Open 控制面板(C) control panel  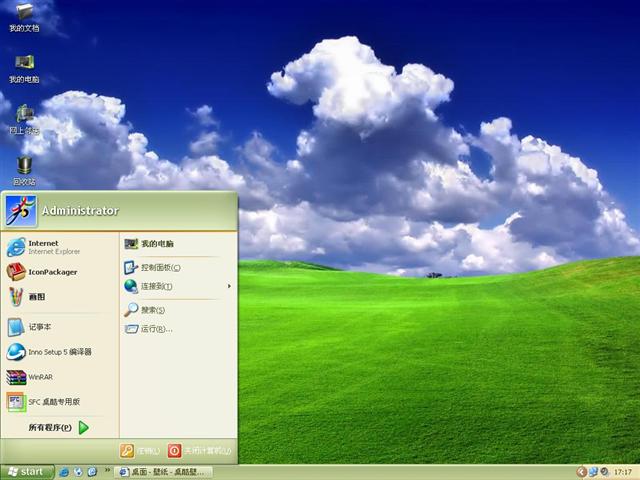click(178, 267)
